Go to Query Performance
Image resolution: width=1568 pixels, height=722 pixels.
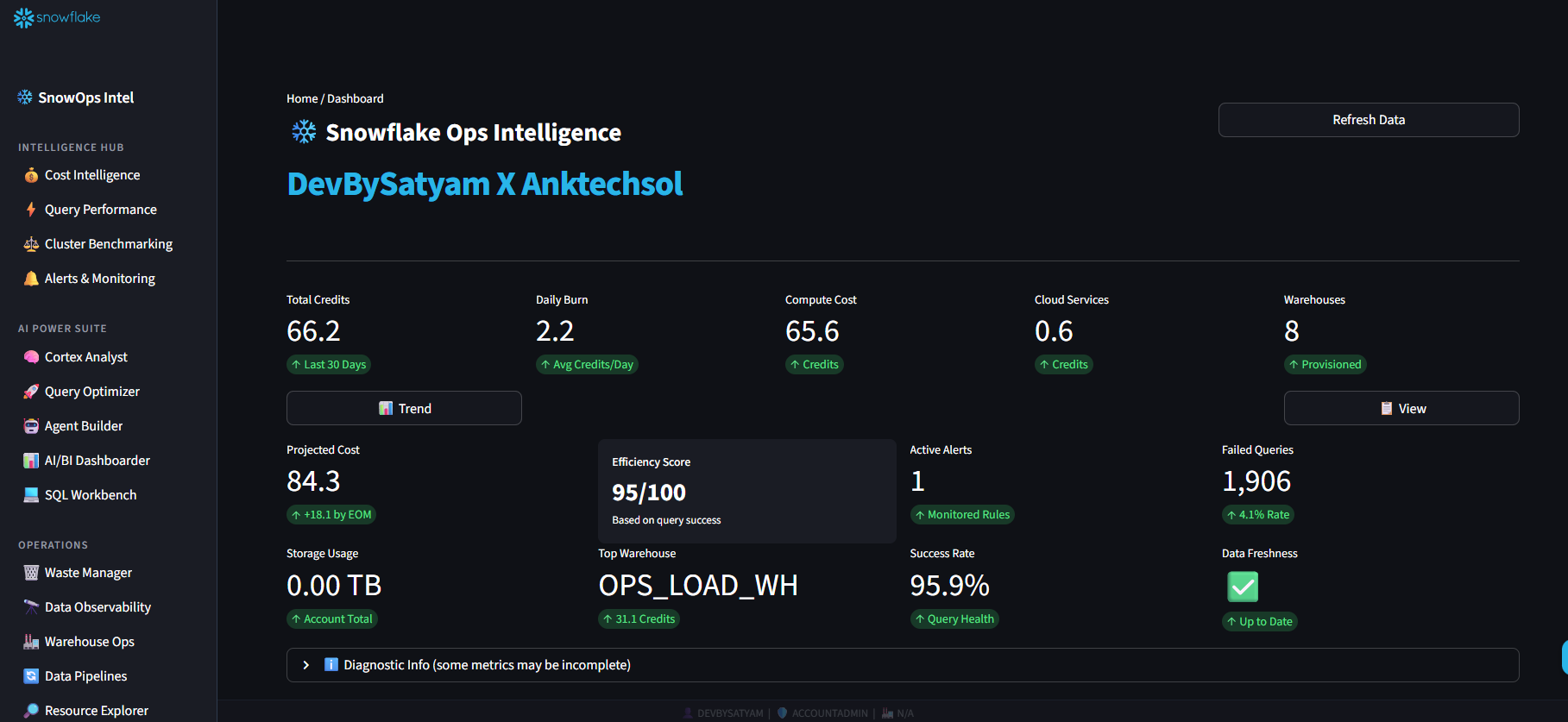pyautogui.click(x=101, y=210)
